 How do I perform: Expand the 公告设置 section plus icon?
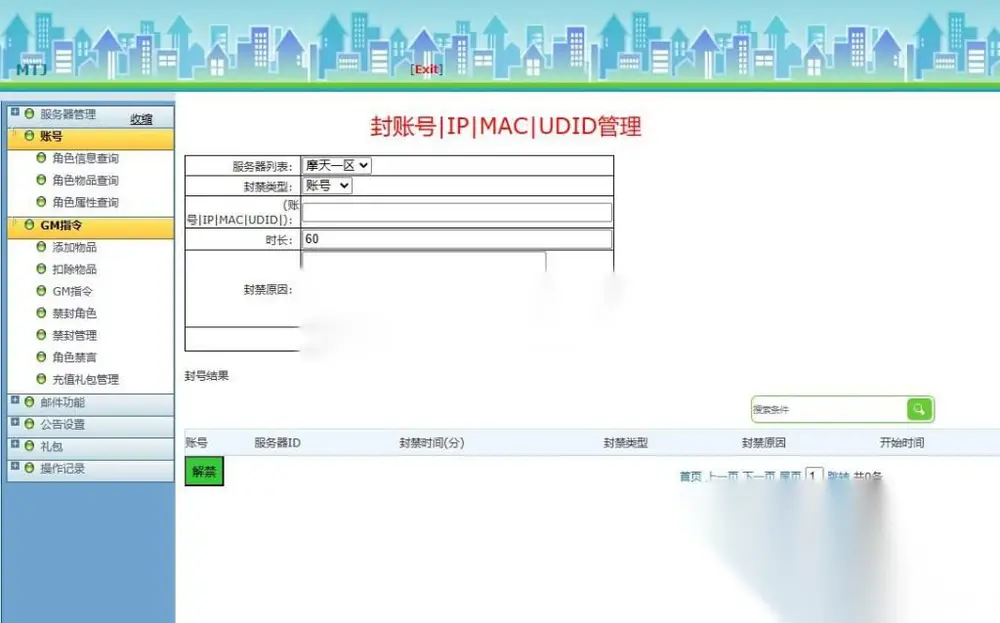tap(15, 422)
